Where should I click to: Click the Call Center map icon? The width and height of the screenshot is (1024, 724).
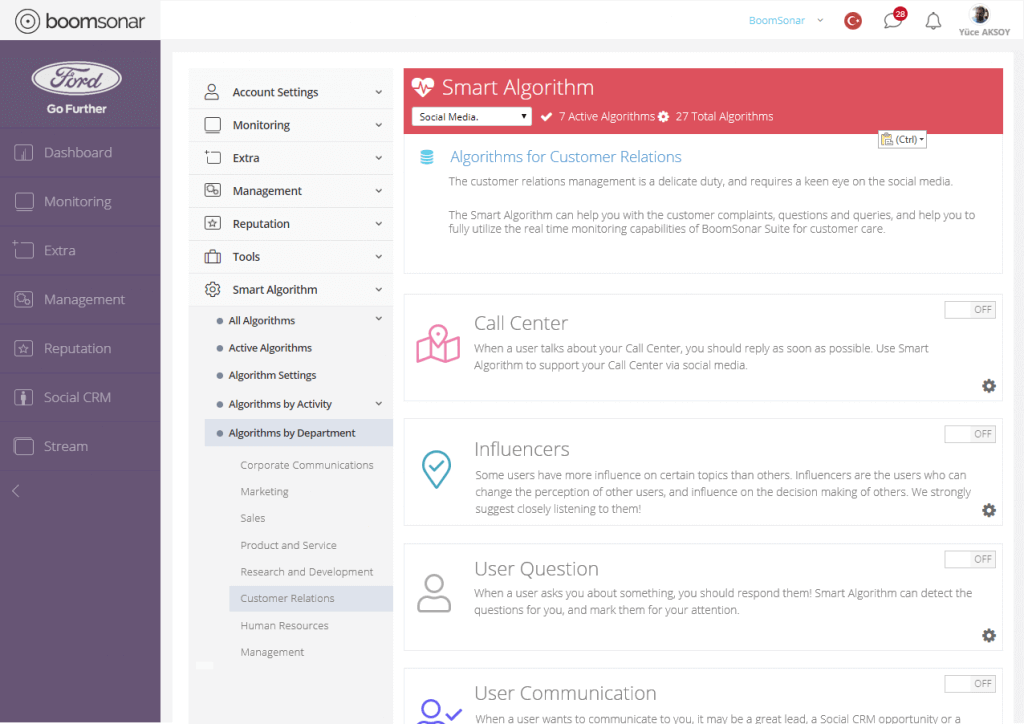[438, 344]
